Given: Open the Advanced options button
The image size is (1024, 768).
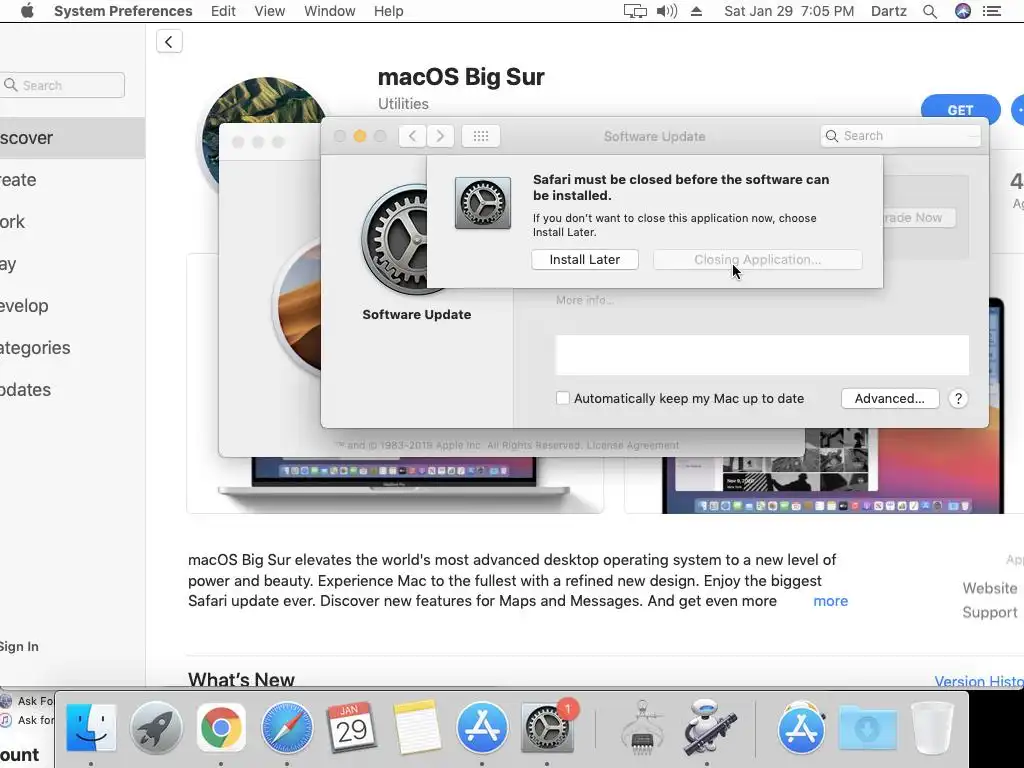Looking at the screenshot, I should click(x=889, y=398).
